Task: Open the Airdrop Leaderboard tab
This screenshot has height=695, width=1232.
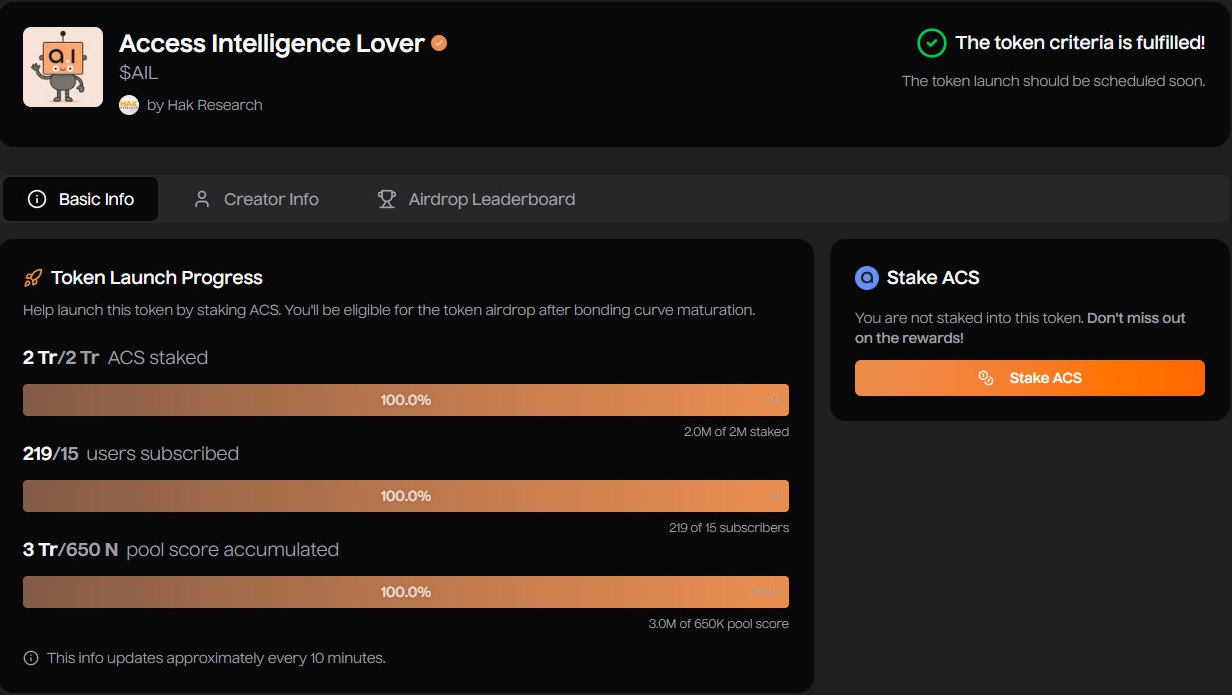Action: pos(476,199)
